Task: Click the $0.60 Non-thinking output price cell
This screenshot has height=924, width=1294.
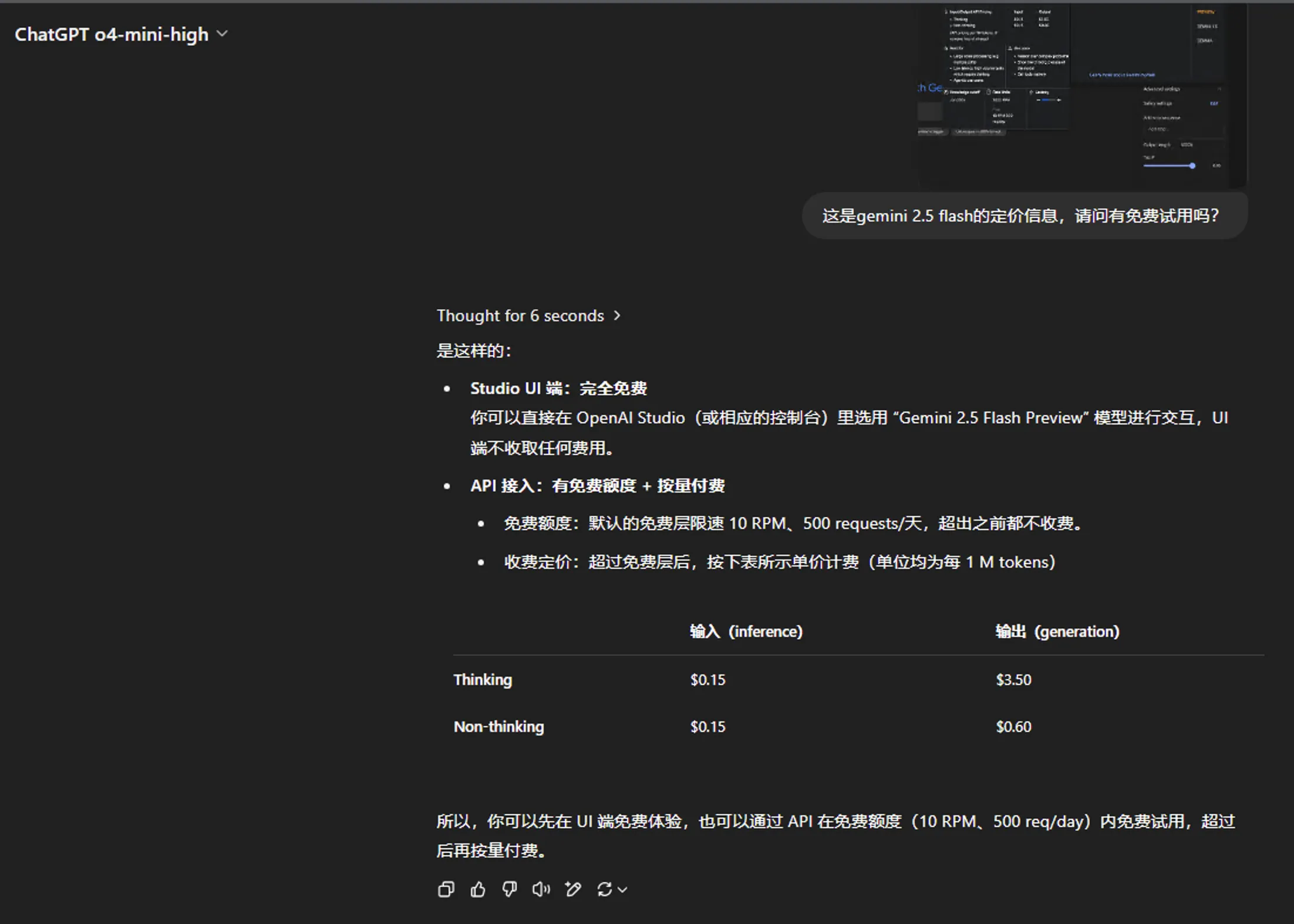Action: tap(1013, 727)
